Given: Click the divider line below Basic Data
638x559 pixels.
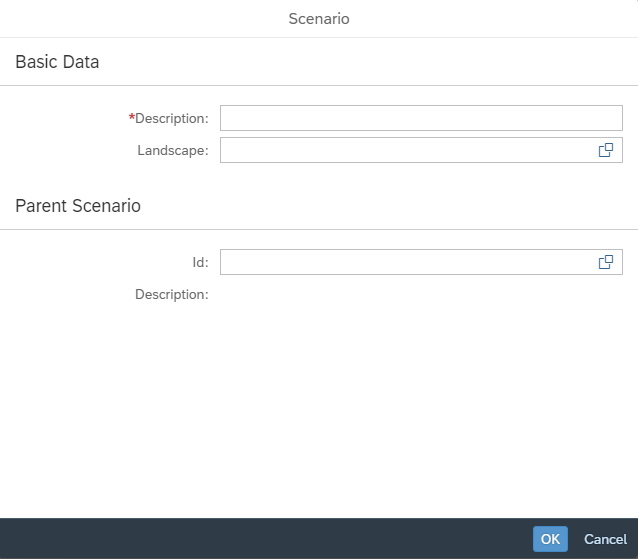Looking at the screenshot, I should 319,86.
